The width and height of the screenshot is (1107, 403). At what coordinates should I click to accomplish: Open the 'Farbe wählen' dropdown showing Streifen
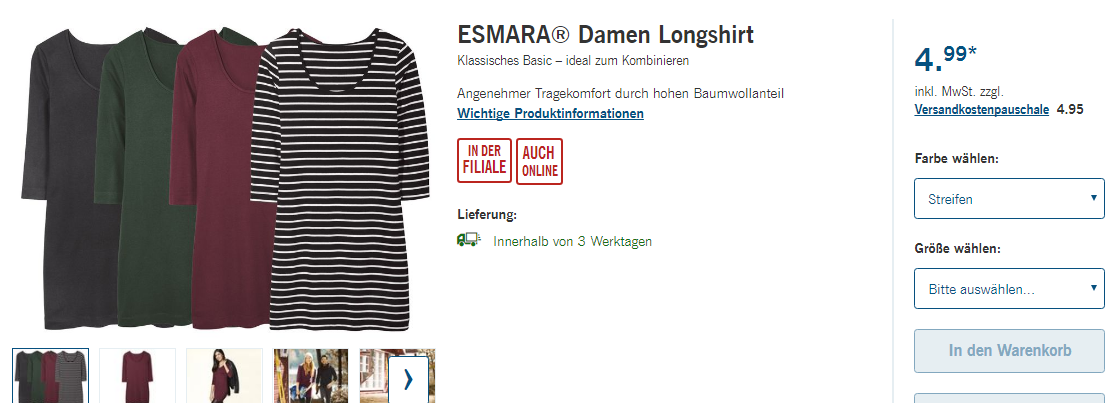(1009, 199)
